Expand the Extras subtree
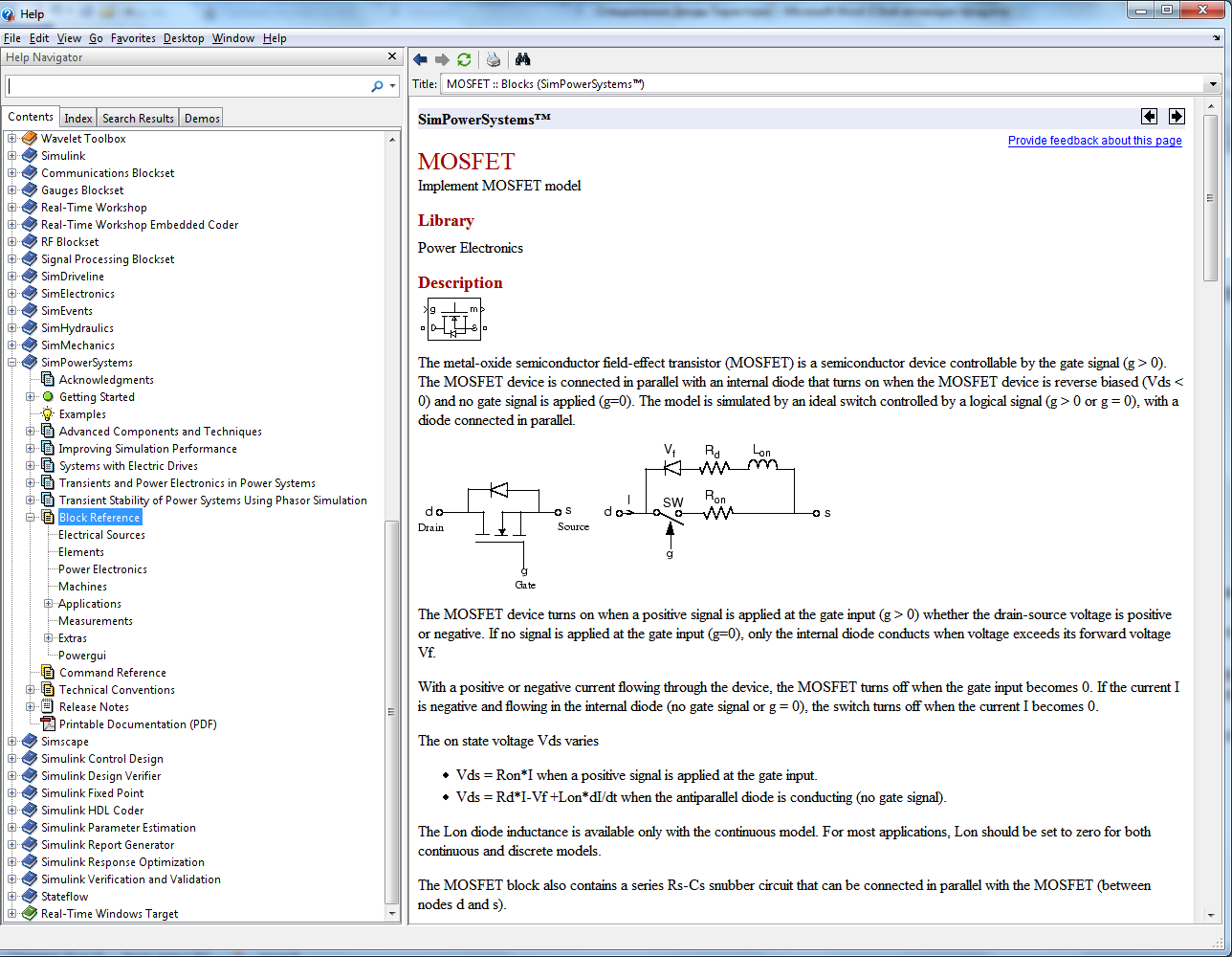 click(49, 638)
